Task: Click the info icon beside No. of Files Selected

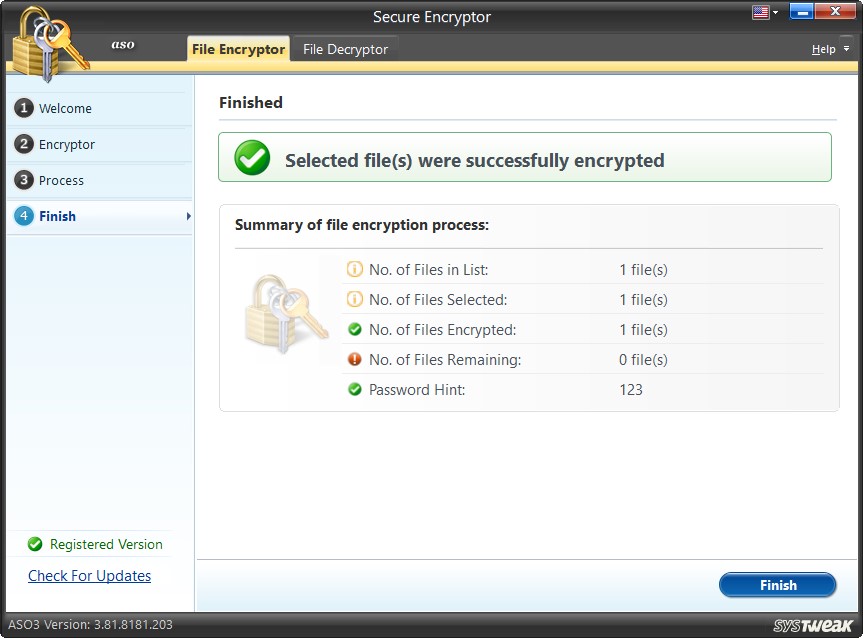Action: pyautogui.click(x=353, y=299)
